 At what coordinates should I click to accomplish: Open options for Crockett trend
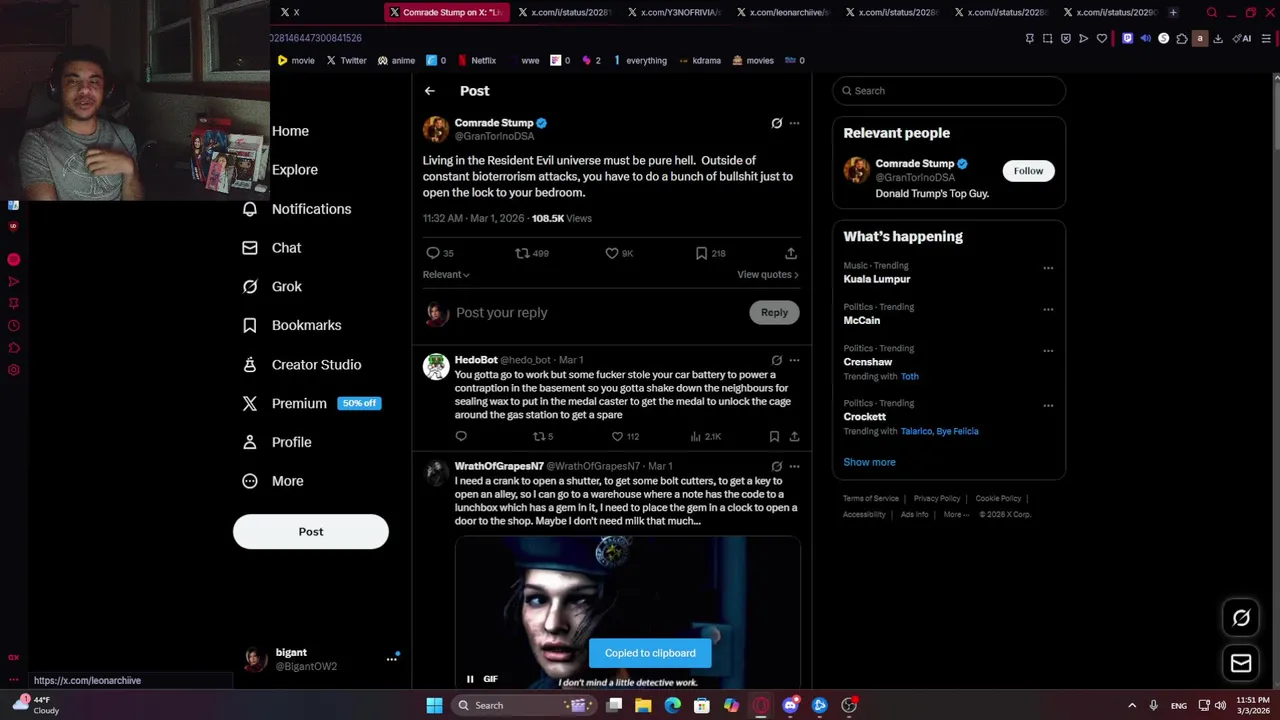pos(1048,405)
